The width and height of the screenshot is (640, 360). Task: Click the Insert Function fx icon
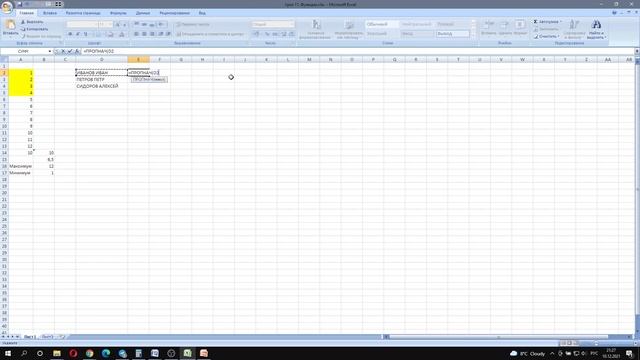coord(77,51)
